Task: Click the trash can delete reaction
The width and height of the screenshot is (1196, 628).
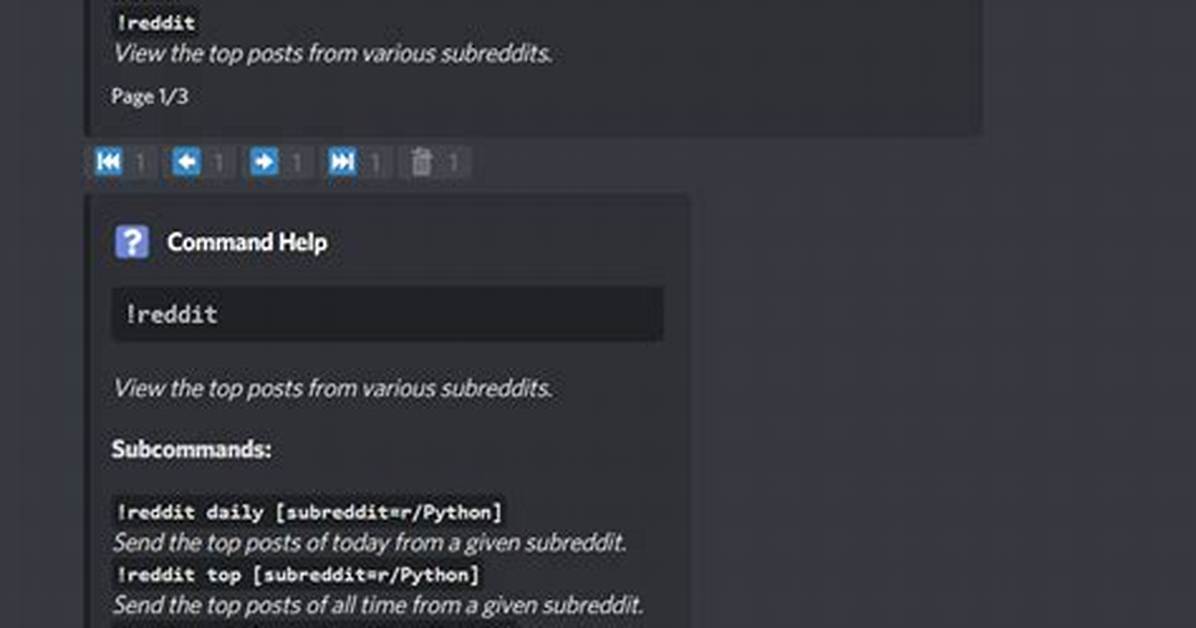Action: (x=421, y=162)
